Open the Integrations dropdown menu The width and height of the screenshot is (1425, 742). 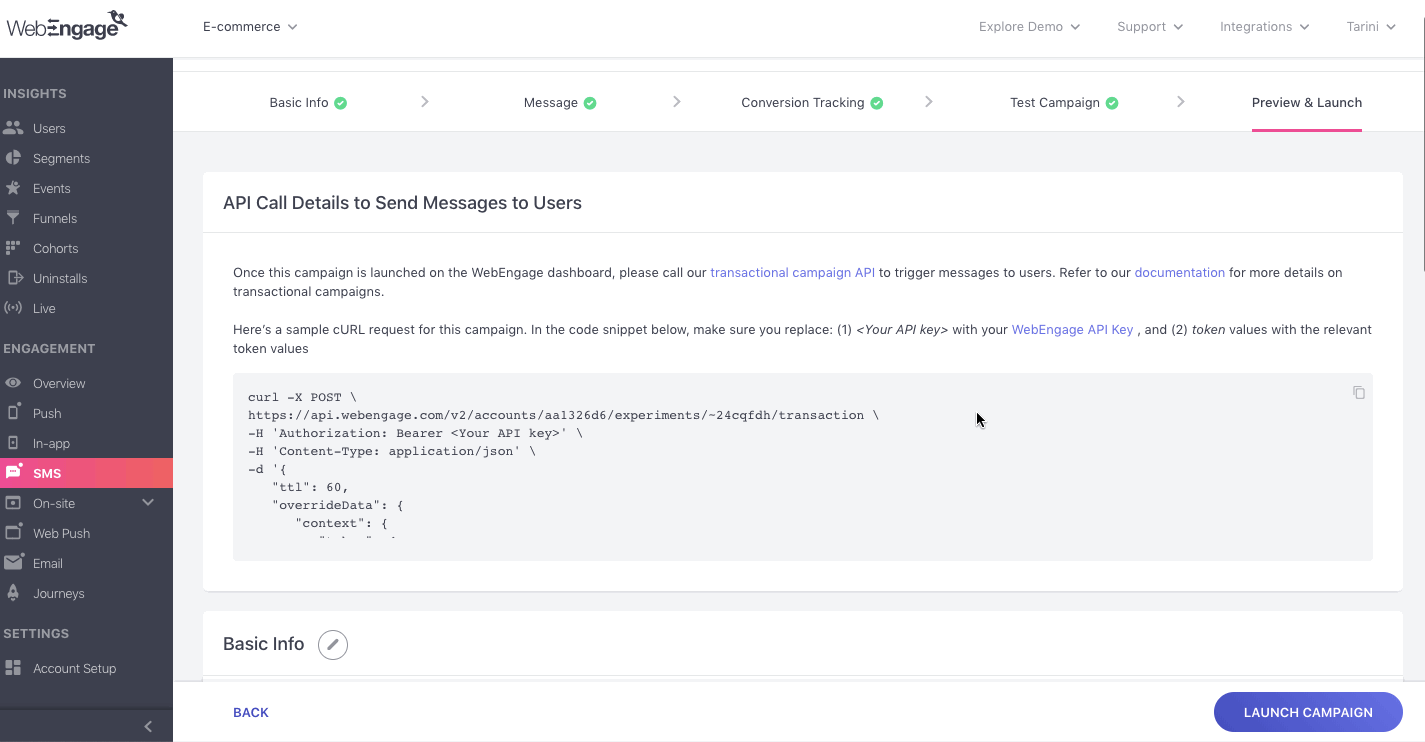[1264, 27]
